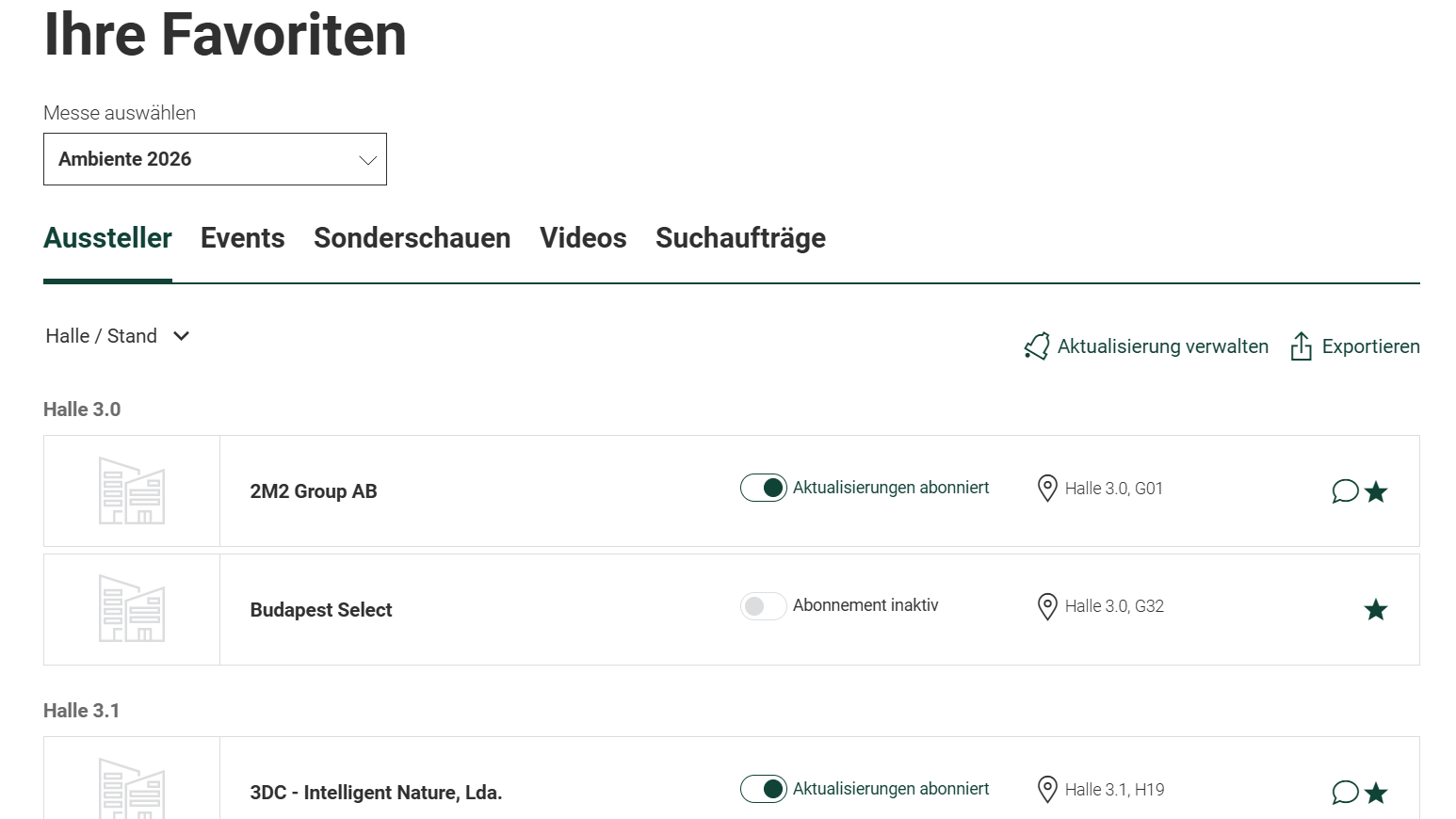Image resolution: width=1456 pixels, height=819 pixels.
Task: Click the bell icon for update management
Action: click(x=1037, y=346)
